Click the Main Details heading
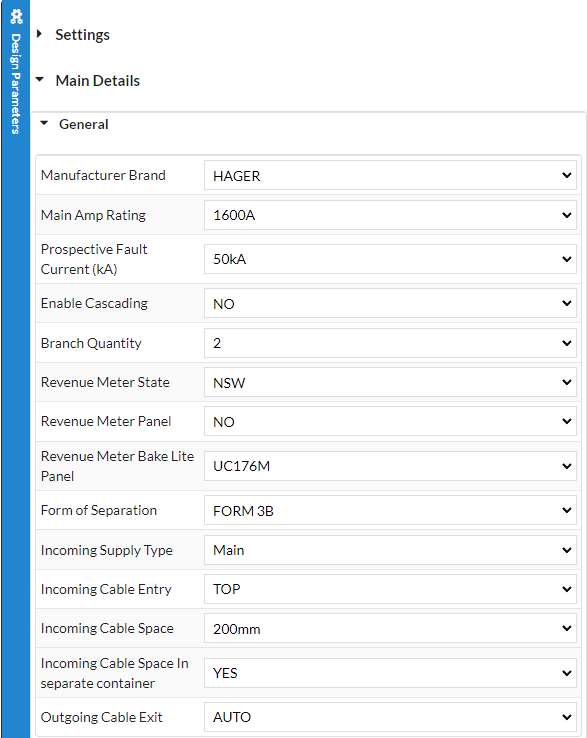This screenshot has height=738, width=587. click(97, 80)
